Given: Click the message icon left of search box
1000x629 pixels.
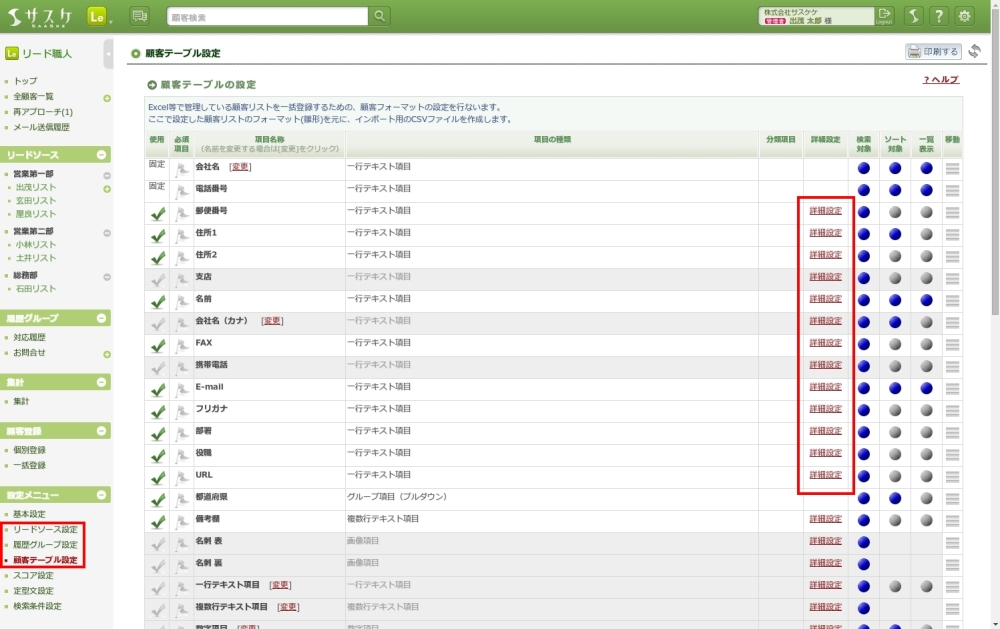Looking at the screenshot, I should (x=139, y=16).
